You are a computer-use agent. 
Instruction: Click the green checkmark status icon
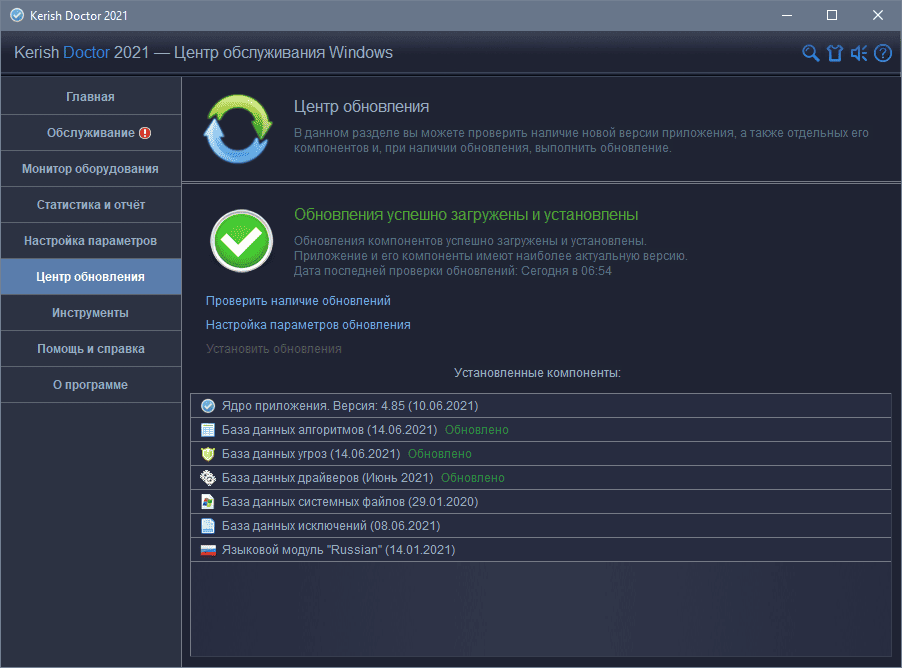click(241, 241)
